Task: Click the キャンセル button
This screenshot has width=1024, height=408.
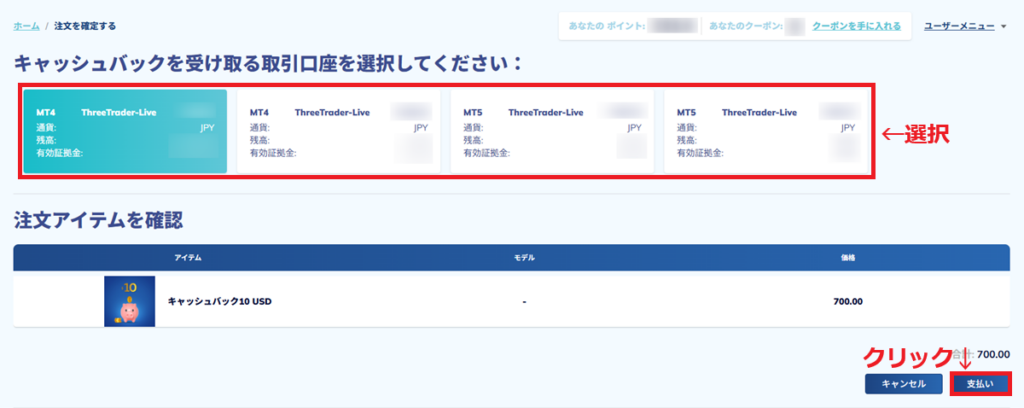Action: (x=903, y=384)
